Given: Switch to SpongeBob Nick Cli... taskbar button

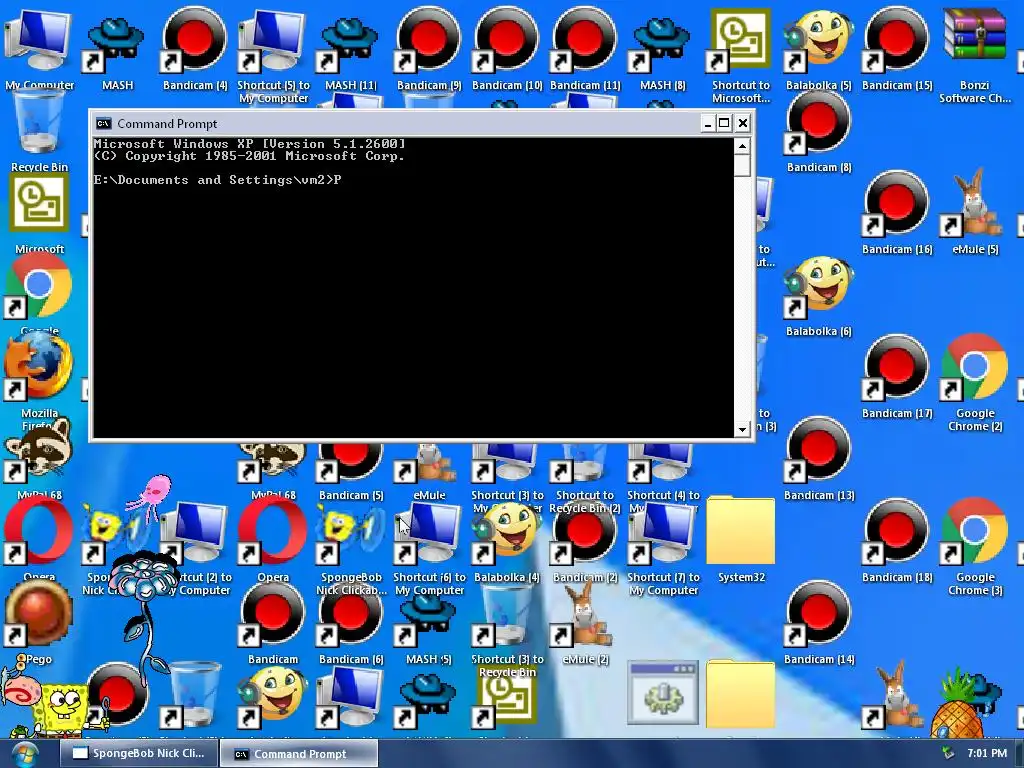Looking at the screenshot, I should 139,753.
